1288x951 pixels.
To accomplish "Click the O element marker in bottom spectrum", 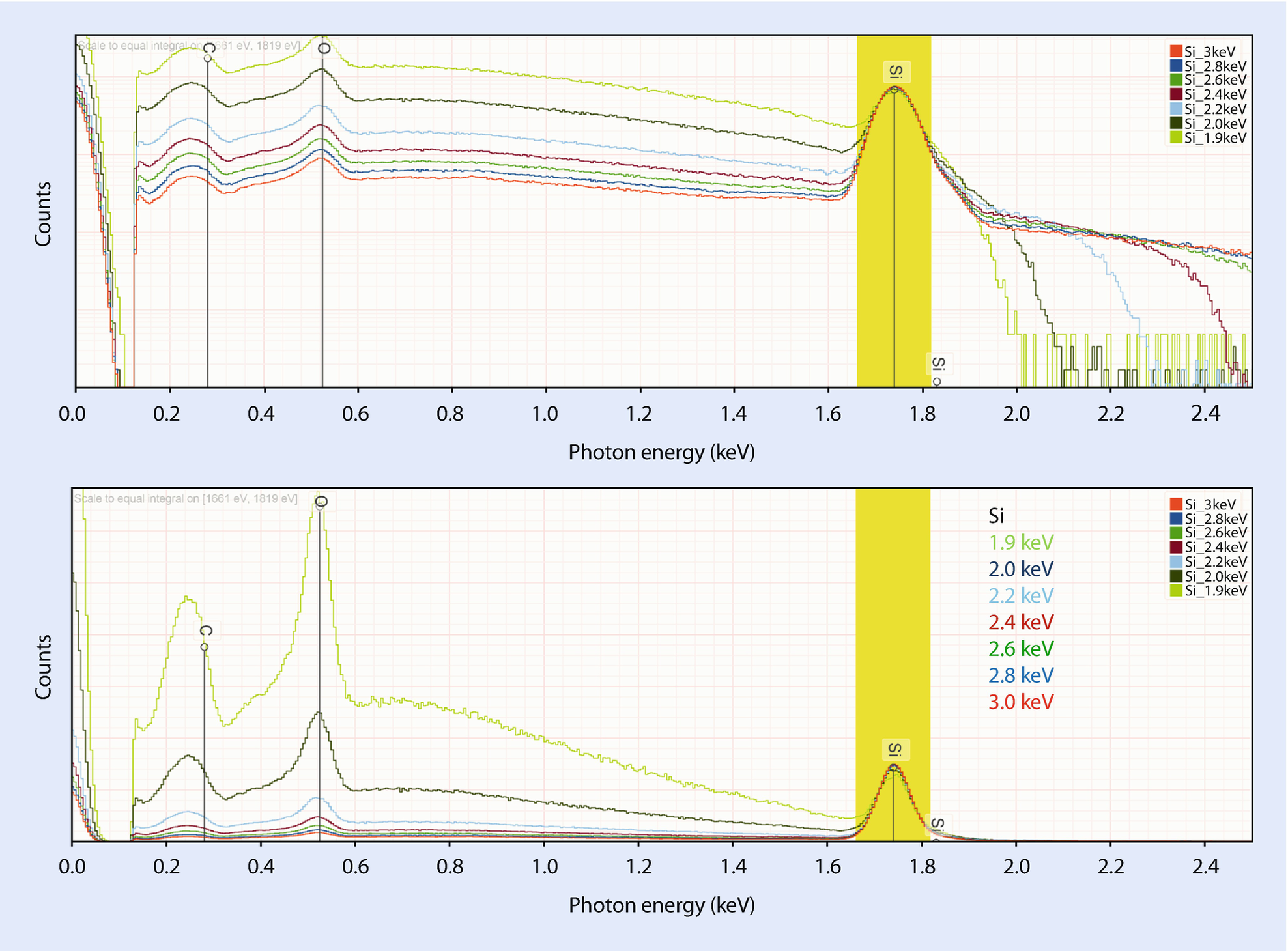I will click(321, 501).
